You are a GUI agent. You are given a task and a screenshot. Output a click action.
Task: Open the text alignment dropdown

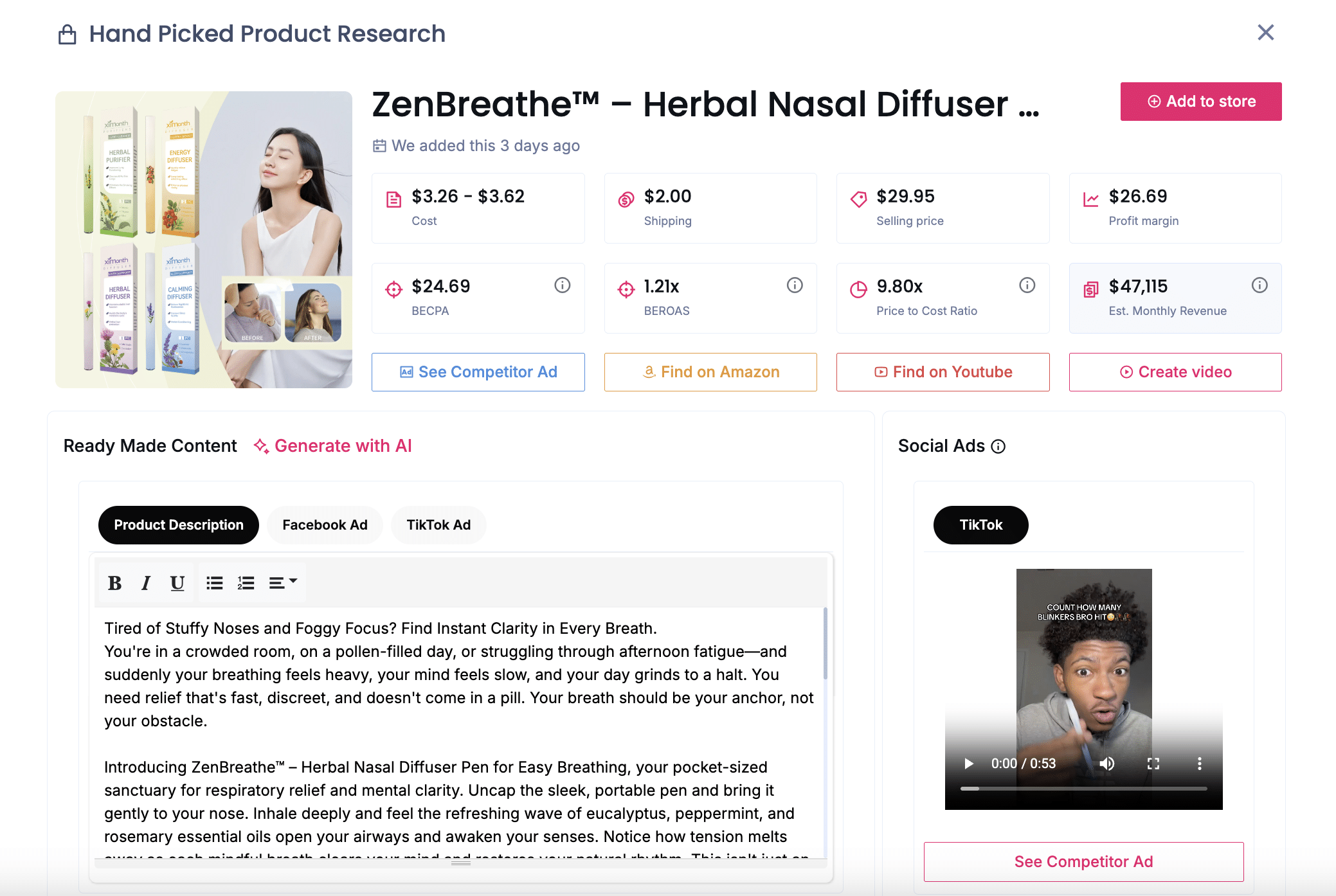pyautogui.click(x=282, y=583)
